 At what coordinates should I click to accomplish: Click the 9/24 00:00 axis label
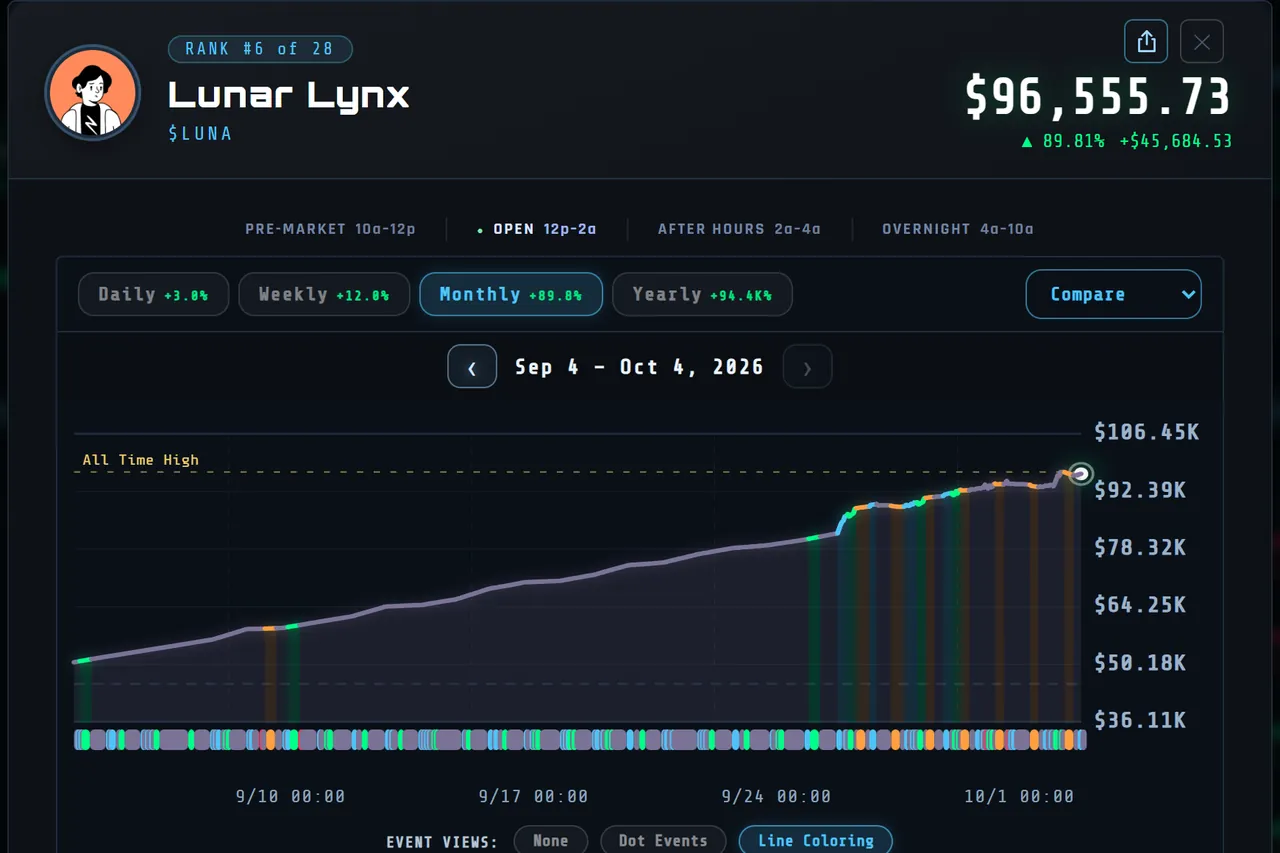776,797
